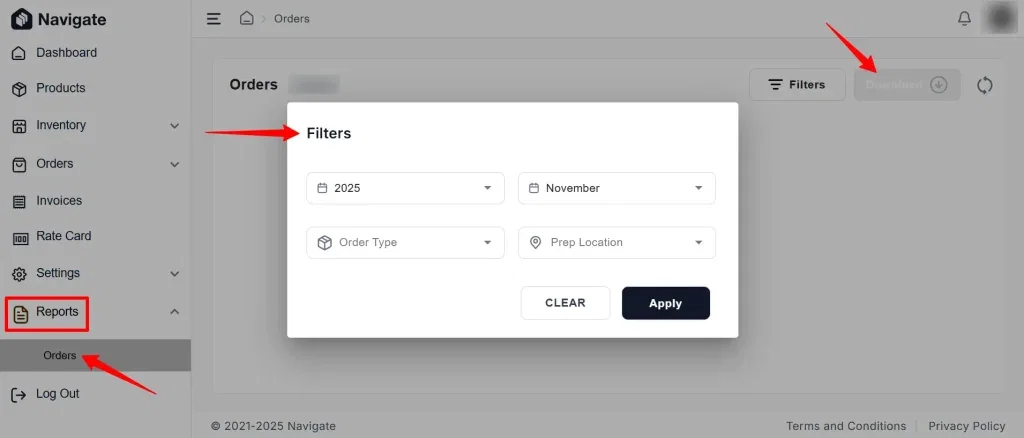This screenshot has width=1024, height=438.
Task: Click the refresh orders icon
Action: click(985, 86)
